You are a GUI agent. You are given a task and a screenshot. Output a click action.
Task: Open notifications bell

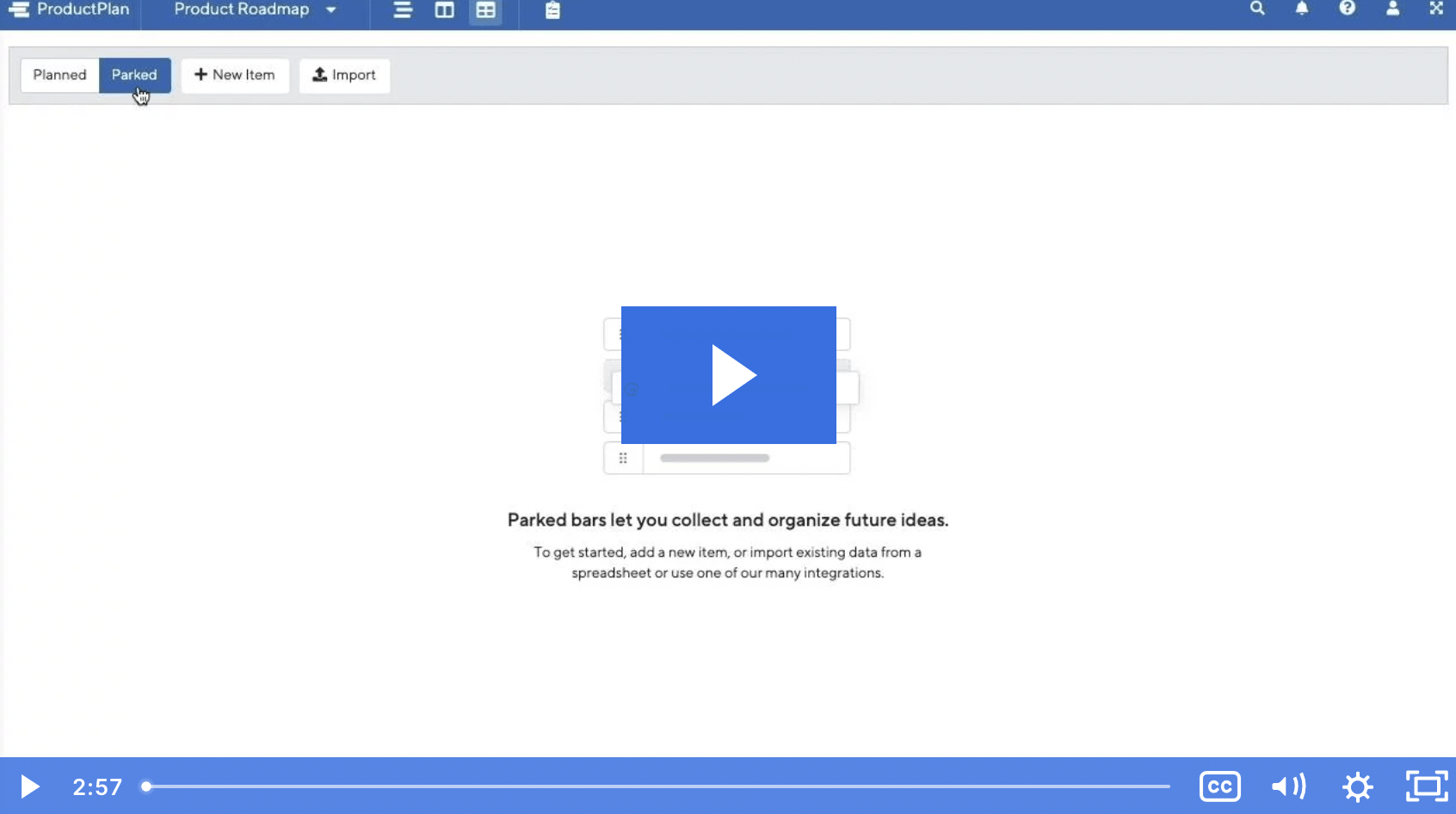pyautogui.click(x=1302, y=9)
